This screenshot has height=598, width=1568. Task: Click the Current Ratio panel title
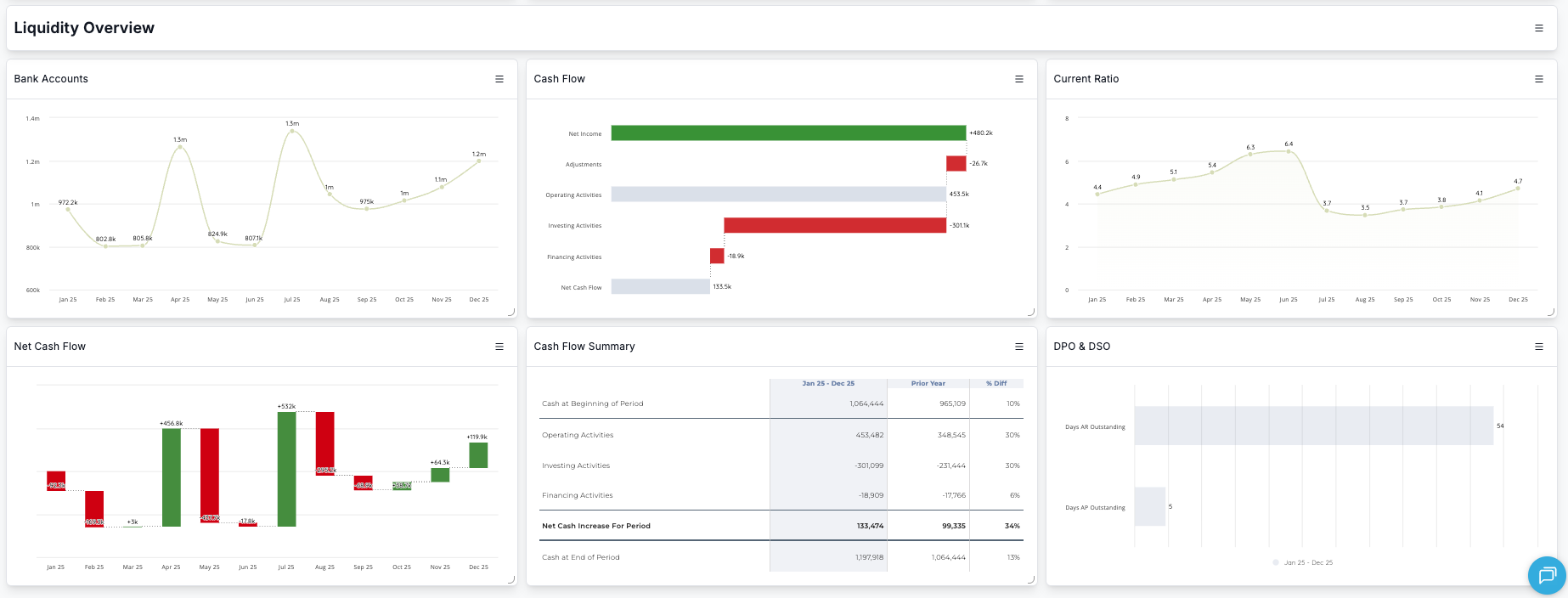pyautogui.click(x=1086, y=79)
